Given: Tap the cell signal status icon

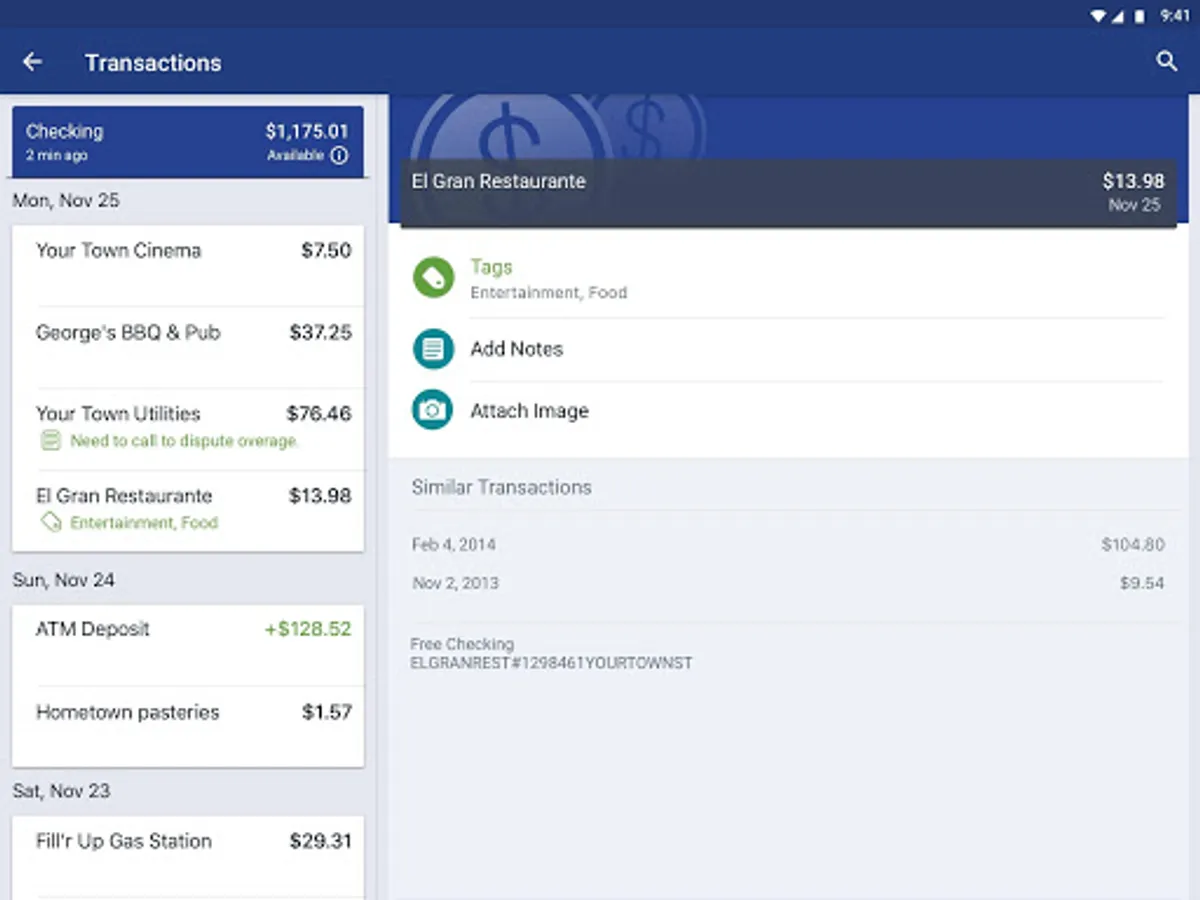Looking at the screenshot, I should click(1119, 15).
